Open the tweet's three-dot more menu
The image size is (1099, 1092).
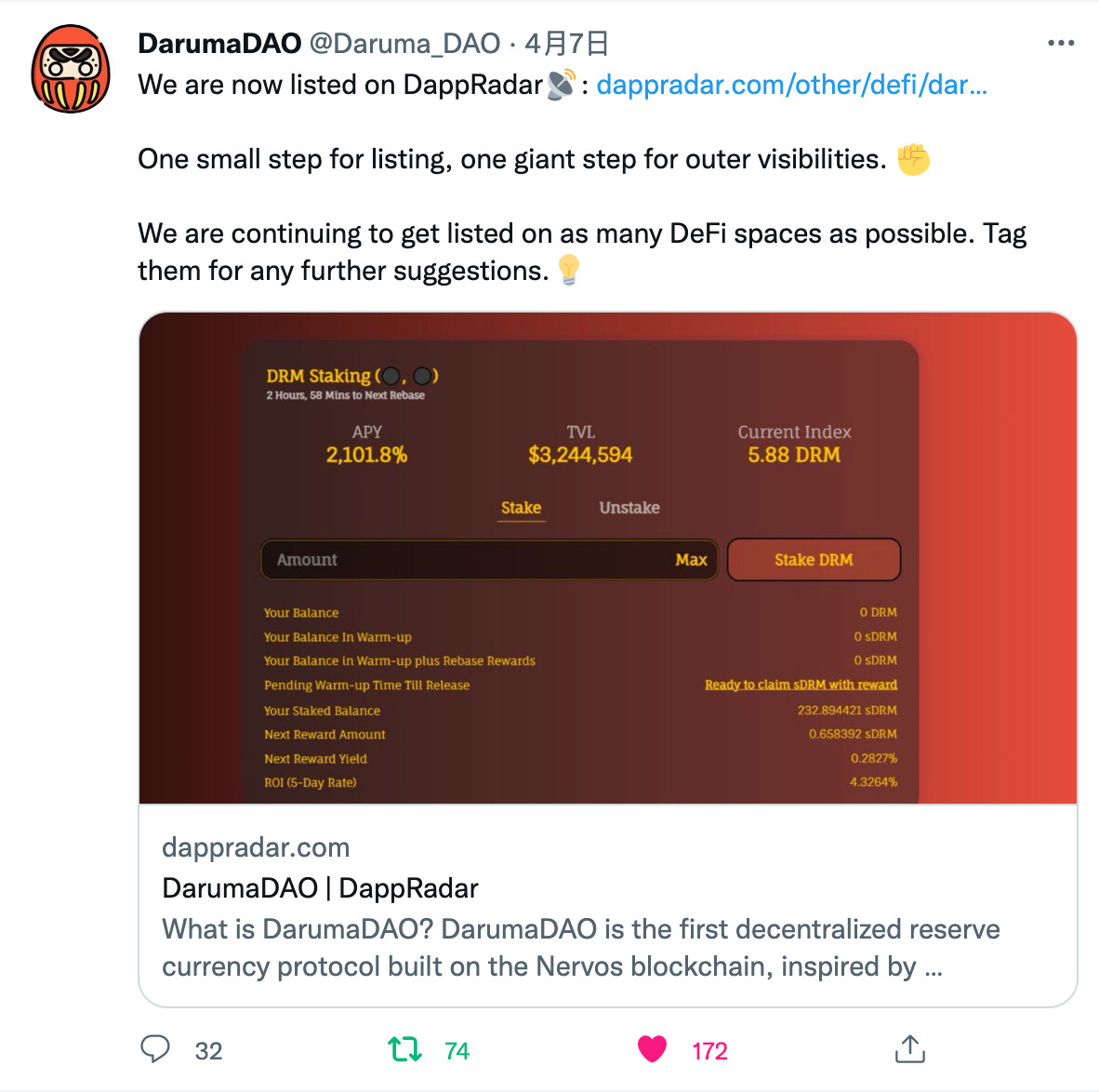pos(1061,44)
